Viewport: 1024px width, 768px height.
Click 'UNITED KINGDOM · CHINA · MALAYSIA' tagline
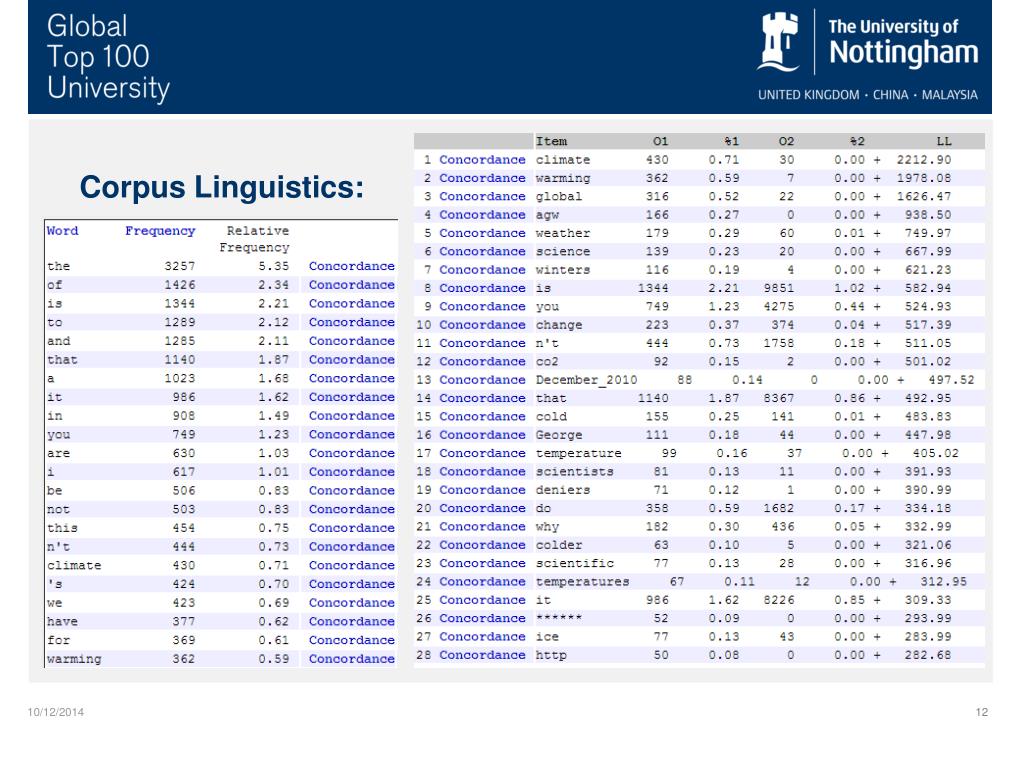click(867, 95)
